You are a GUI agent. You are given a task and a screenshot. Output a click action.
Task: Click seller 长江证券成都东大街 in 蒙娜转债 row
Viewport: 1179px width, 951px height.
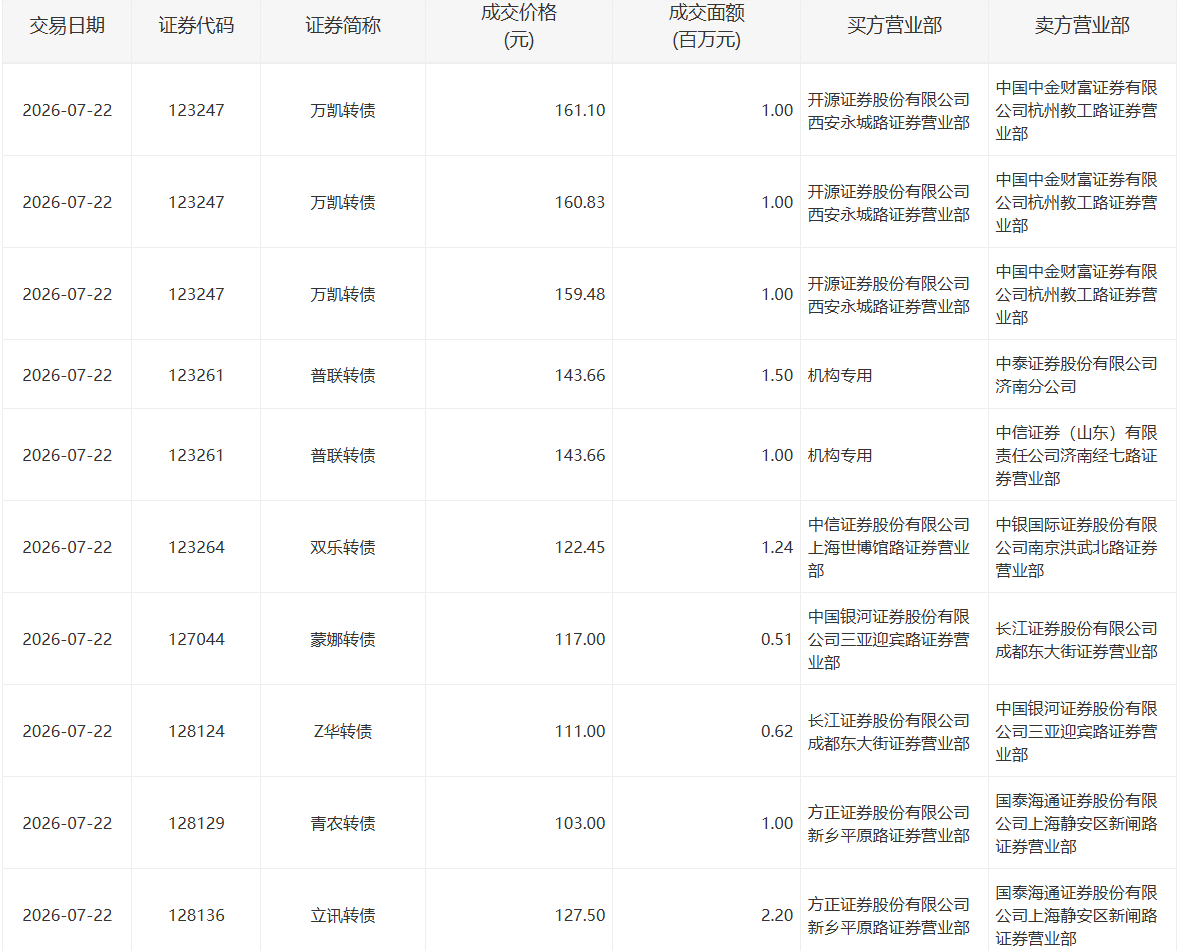[x=1076, y=640]
